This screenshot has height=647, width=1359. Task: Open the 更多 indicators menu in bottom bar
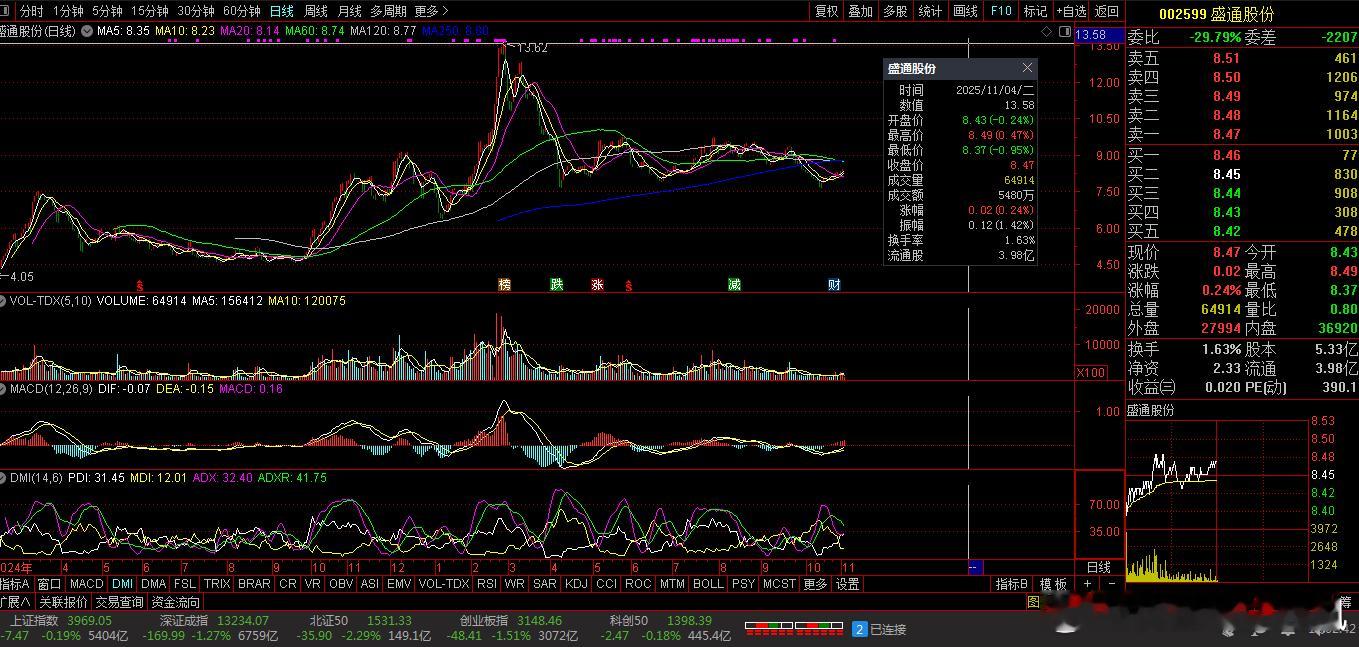(x=815, y=584)
